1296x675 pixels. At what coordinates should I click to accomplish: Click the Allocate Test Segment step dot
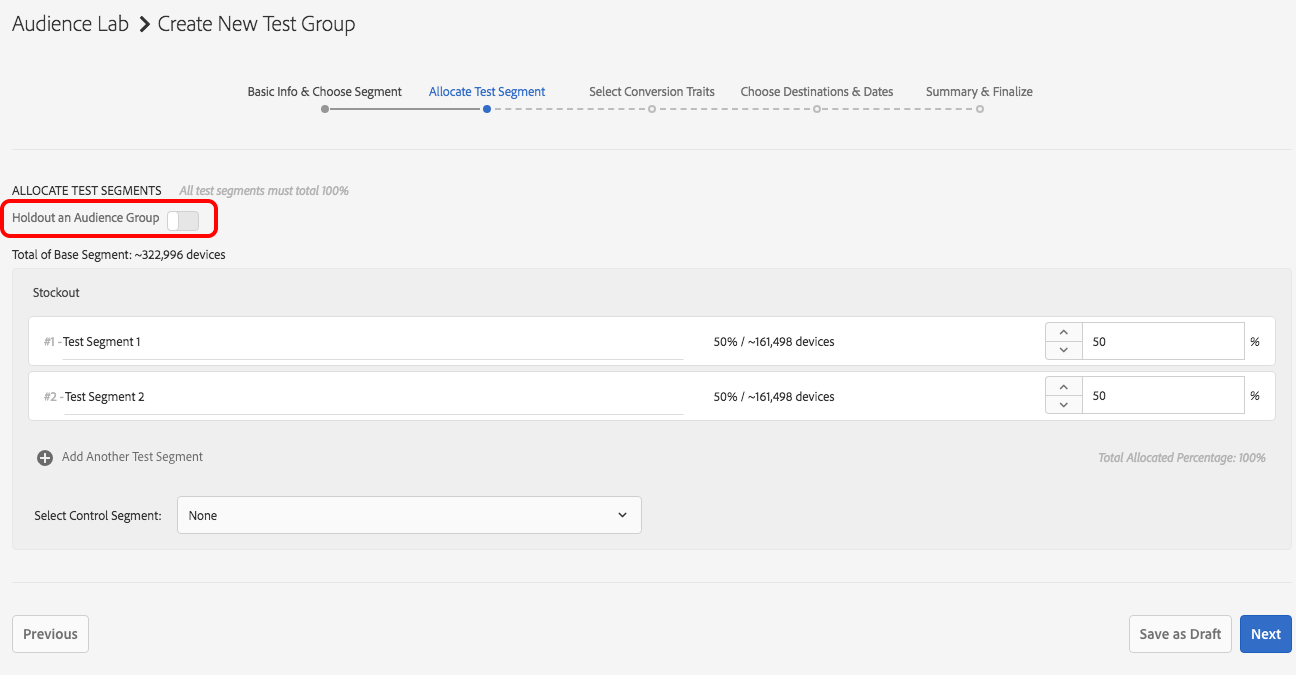point(486,109)
